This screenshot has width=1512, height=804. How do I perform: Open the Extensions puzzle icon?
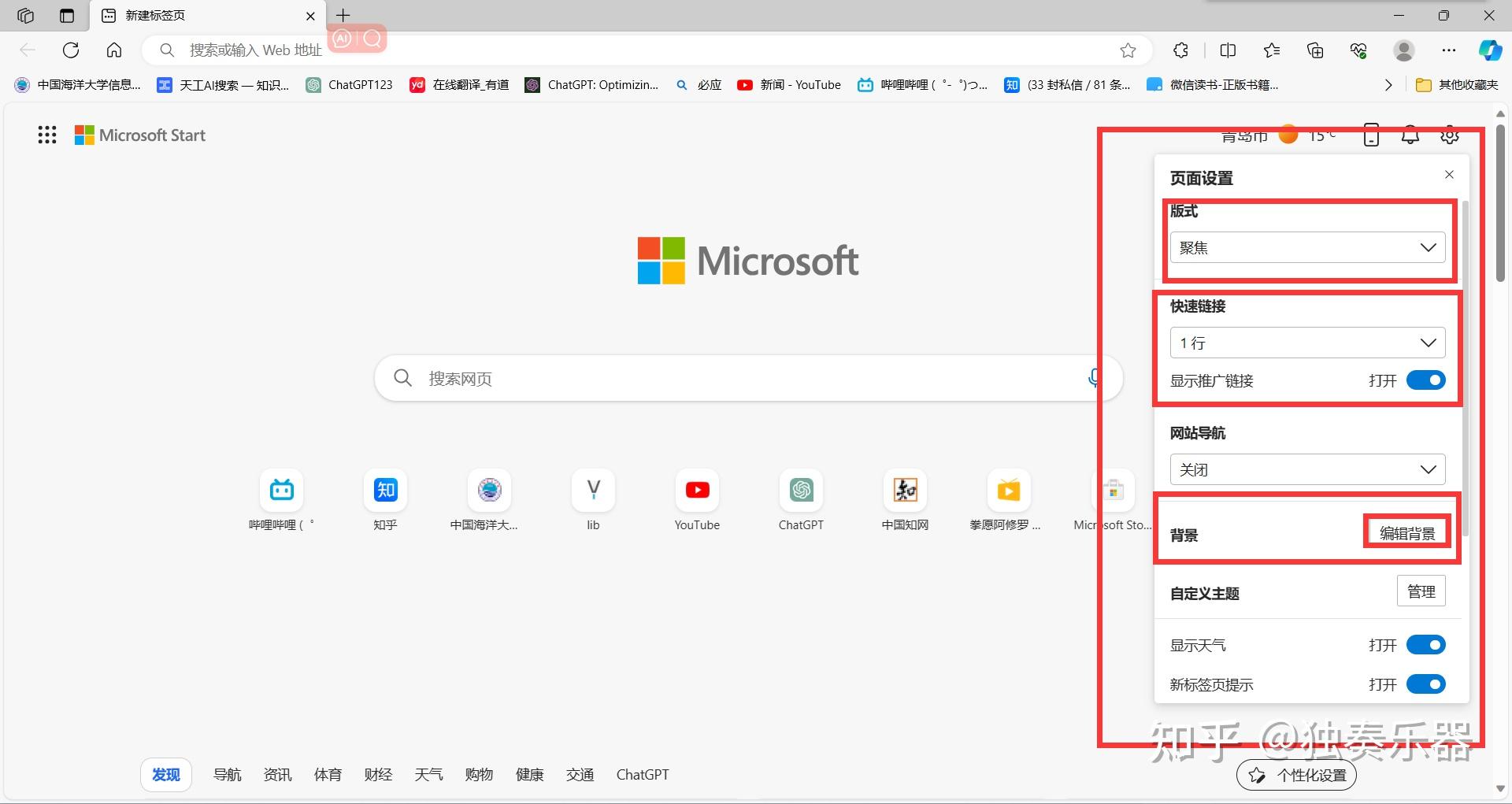point(1180,50)
